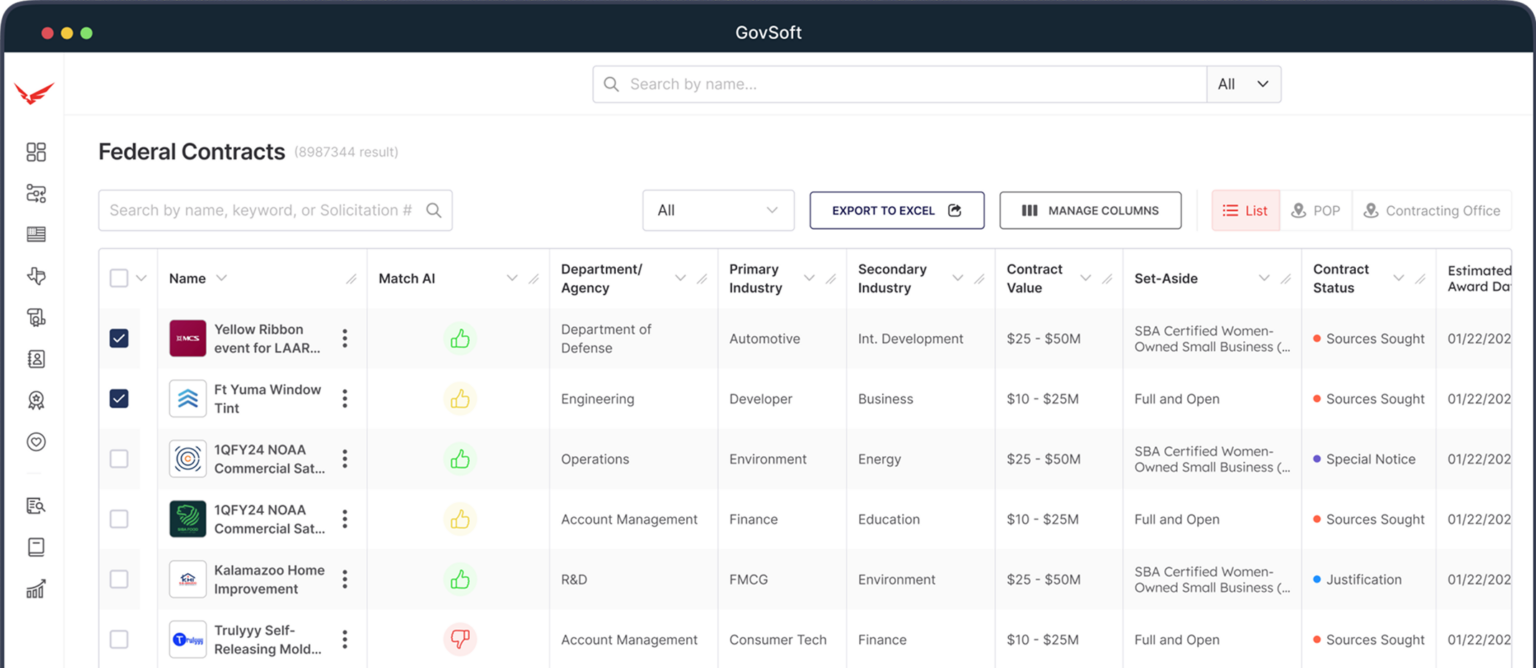Open the All dropdown beside the top search bar
The image size is (1536, 668).
pos(1244,84)
